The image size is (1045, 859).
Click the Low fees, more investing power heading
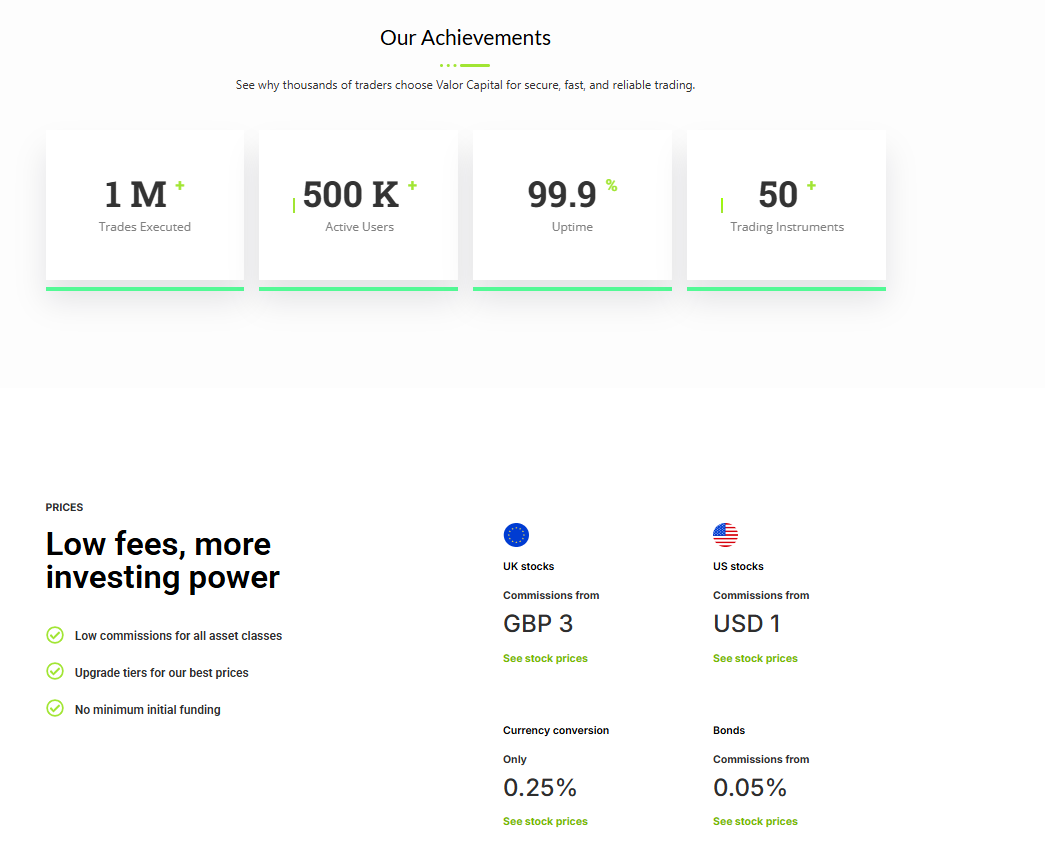pyautogui.click(x=163, y=560)
